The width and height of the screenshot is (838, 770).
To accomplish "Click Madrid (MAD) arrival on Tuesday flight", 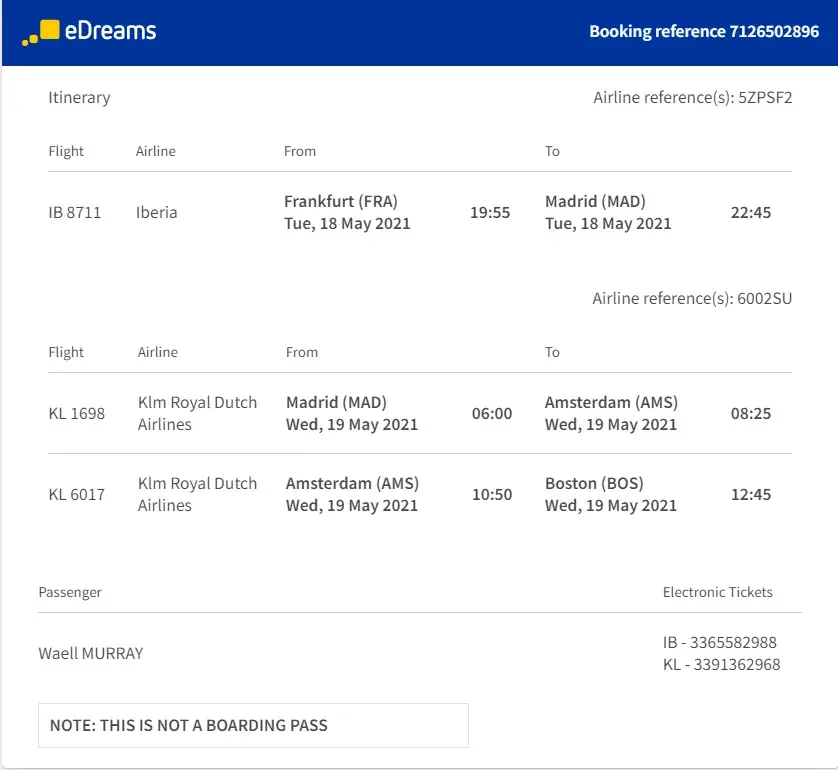I will tap(594, 201).
